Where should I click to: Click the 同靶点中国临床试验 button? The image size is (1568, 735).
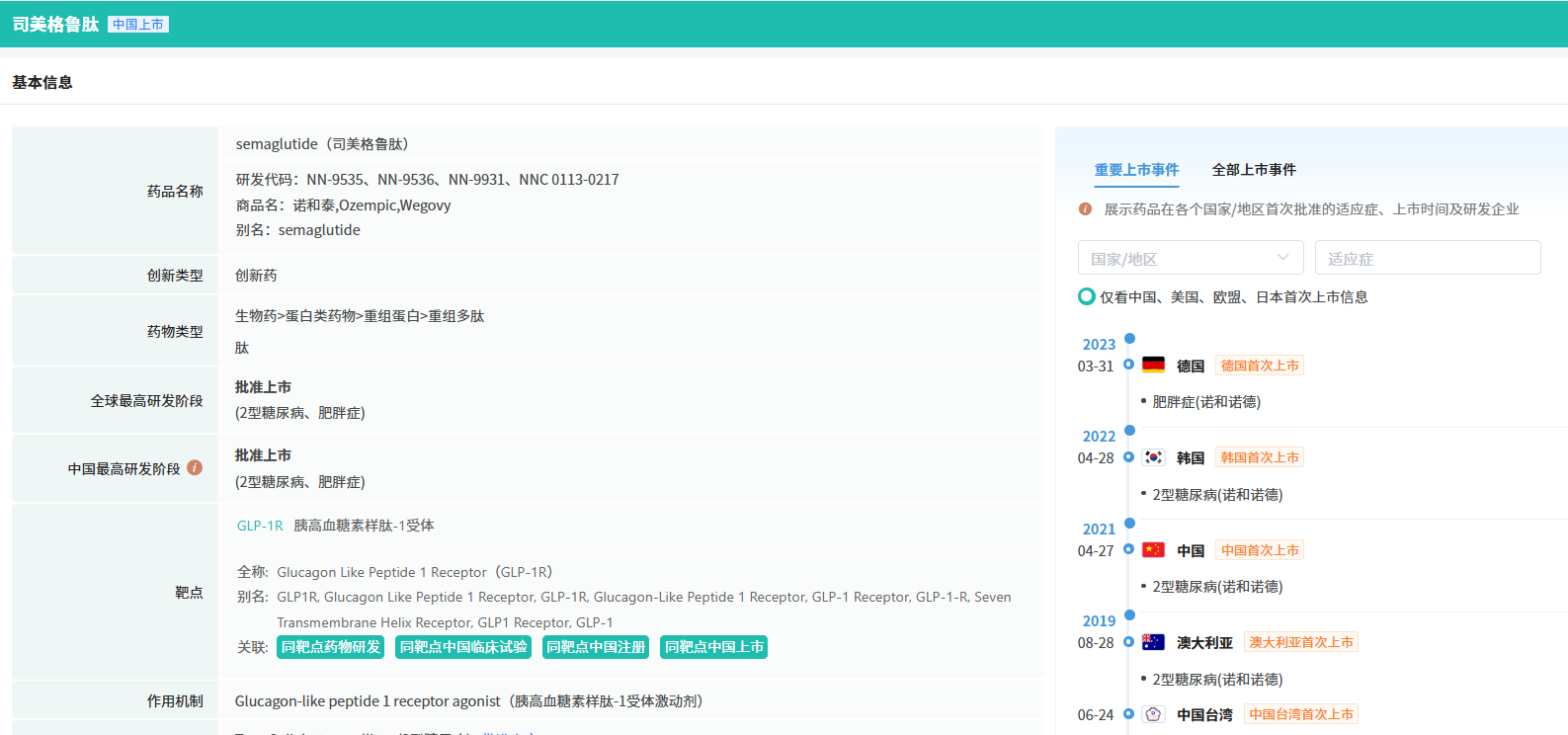pos(463,647)
